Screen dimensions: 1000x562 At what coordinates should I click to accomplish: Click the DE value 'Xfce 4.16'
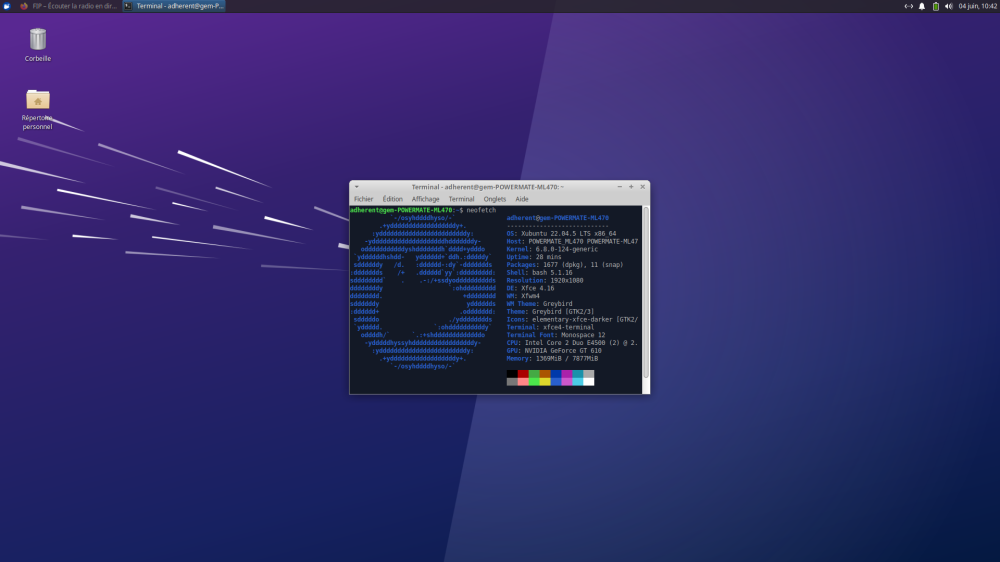pos(538,288)
